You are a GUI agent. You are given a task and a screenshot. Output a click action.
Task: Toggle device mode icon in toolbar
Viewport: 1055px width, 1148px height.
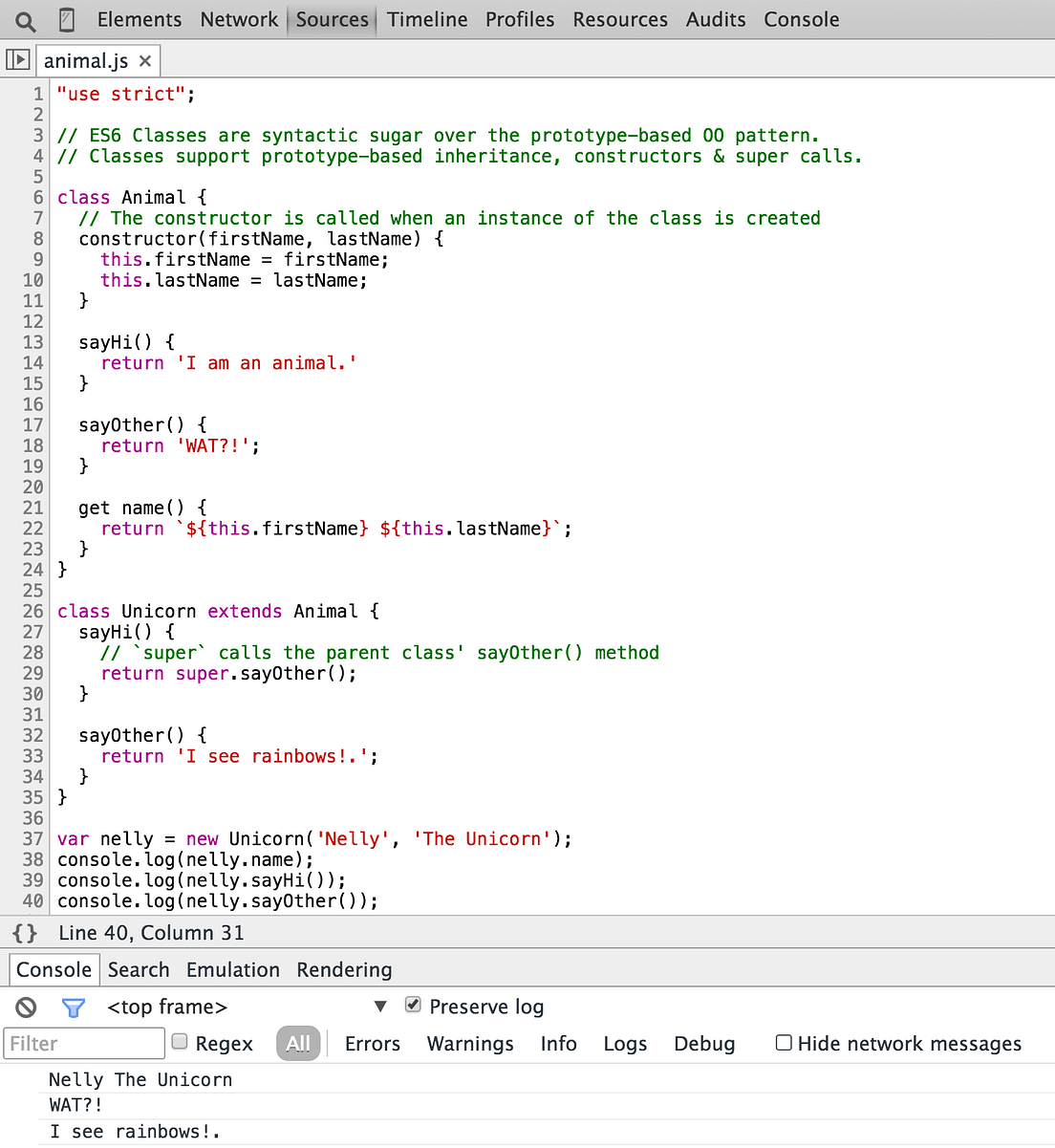coord(65,19)
